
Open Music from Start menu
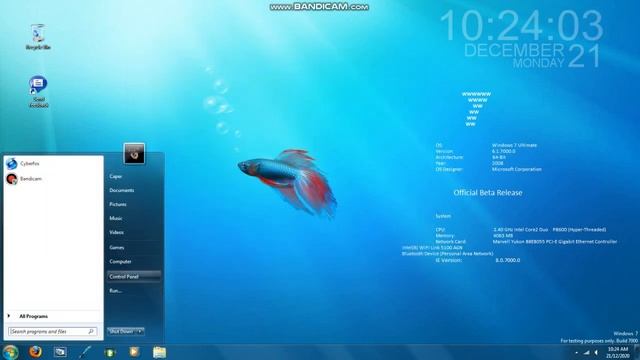116,218
